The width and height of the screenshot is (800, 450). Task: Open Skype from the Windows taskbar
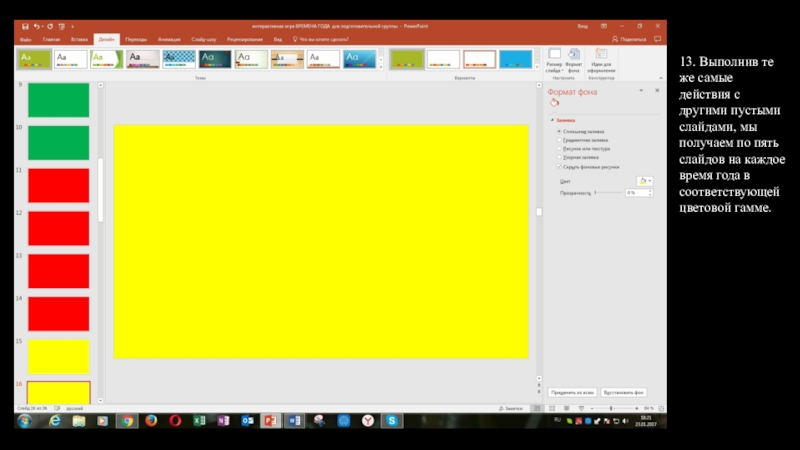pos(393,422)
